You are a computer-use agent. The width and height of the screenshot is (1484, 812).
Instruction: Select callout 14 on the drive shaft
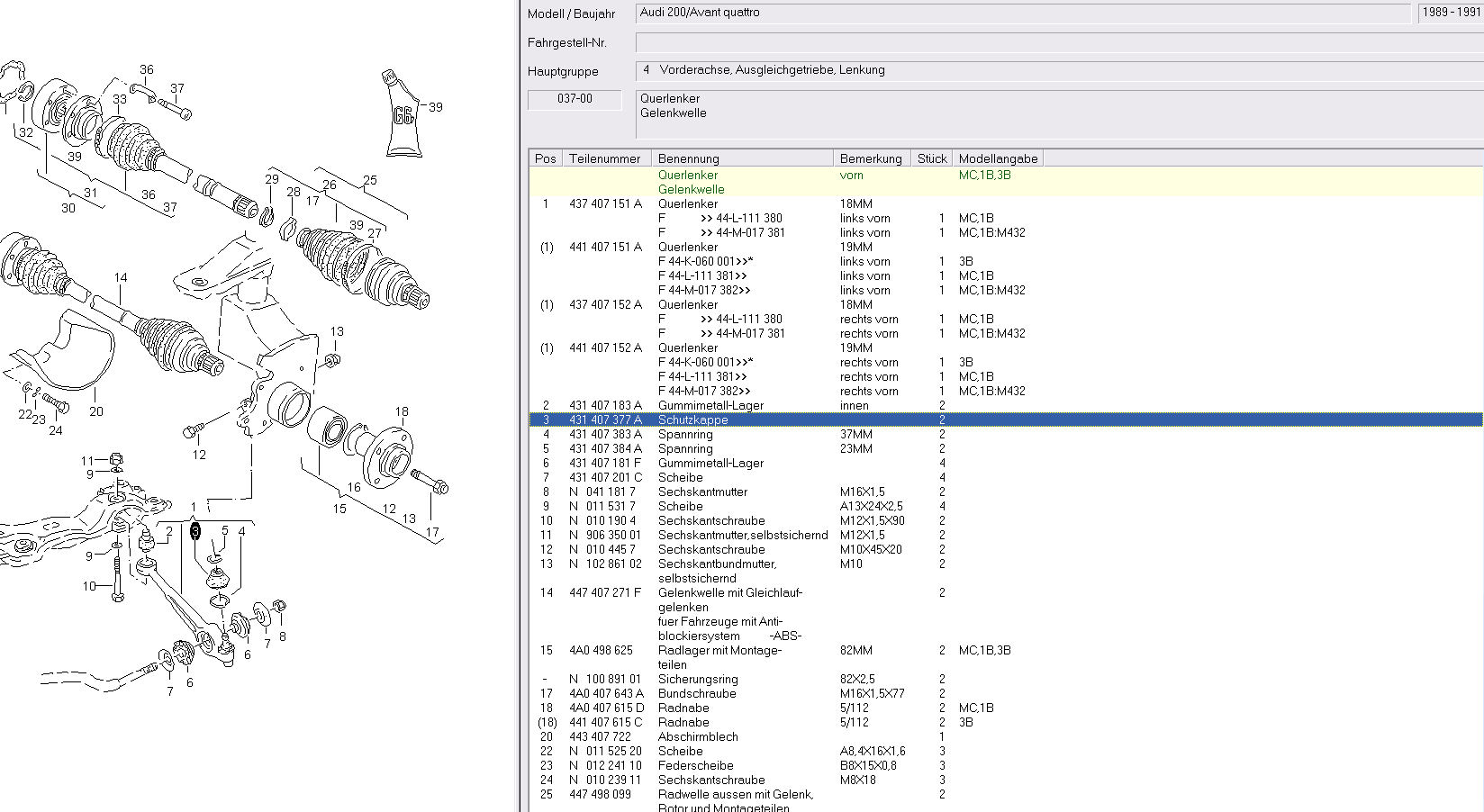point(120,278)
